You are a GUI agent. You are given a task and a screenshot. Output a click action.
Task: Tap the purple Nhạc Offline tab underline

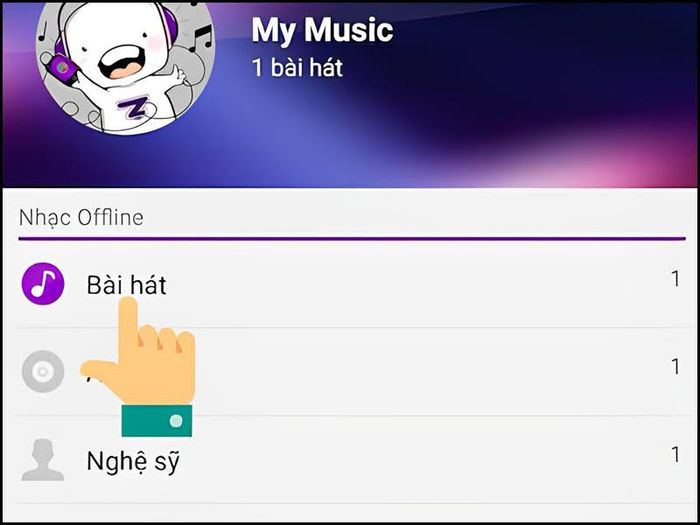point(352,239)
